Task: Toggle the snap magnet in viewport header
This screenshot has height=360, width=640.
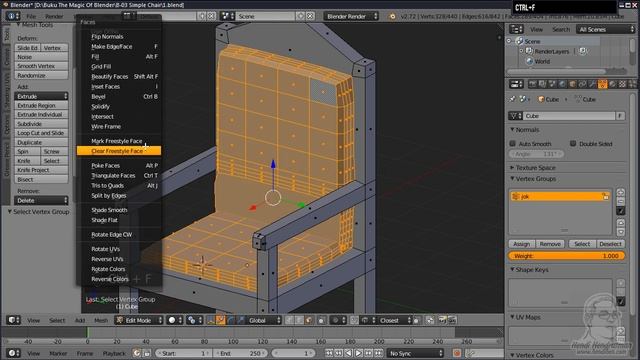Action: click(354, 320)
